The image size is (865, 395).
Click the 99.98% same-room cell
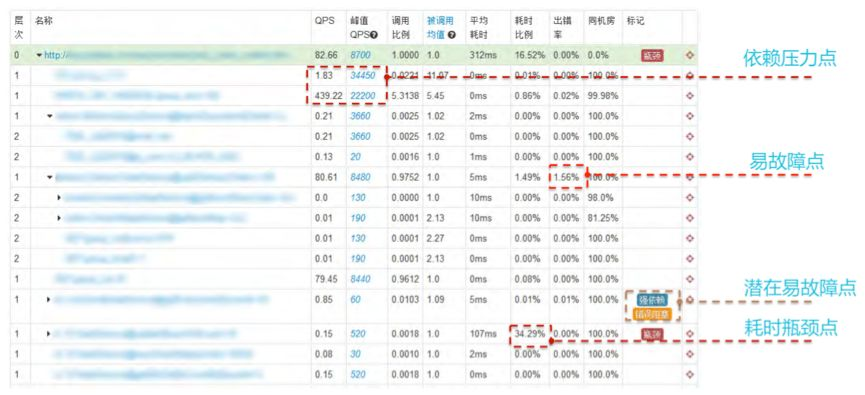coord(602,96)
